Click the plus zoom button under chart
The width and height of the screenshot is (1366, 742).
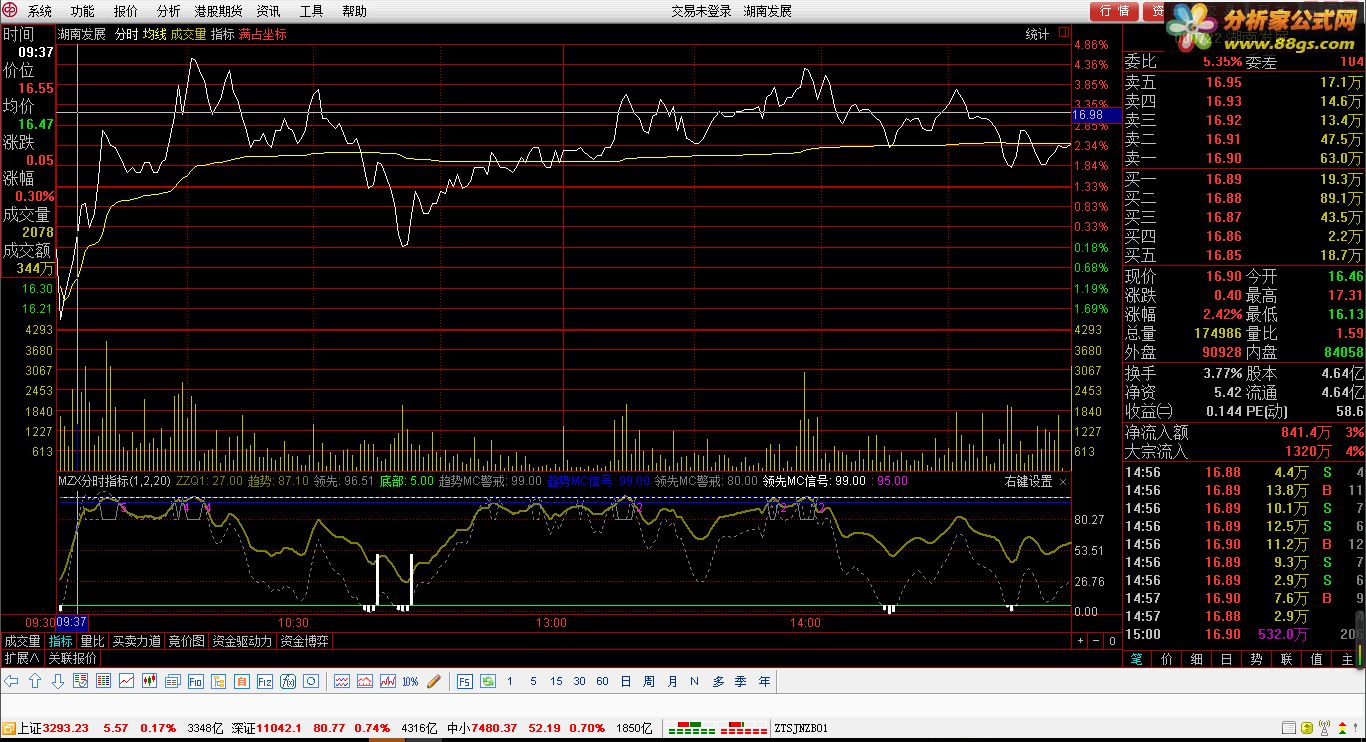pyautogui.click(x=1080, y=641)
